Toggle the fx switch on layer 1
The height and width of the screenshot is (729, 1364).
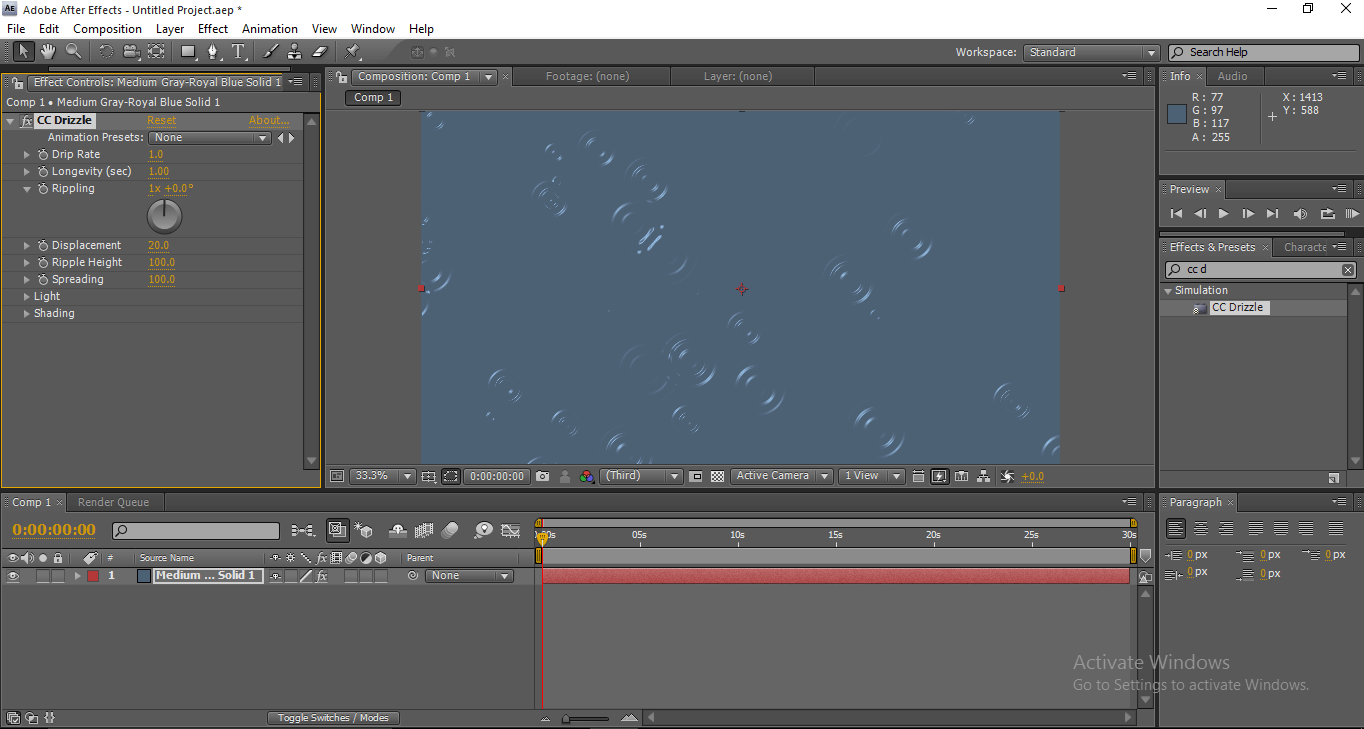point(322,576)
